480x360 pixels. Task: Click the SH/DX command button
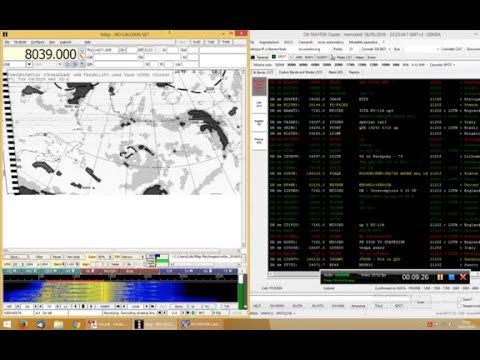pyautogui.click(x=297, y=306)
